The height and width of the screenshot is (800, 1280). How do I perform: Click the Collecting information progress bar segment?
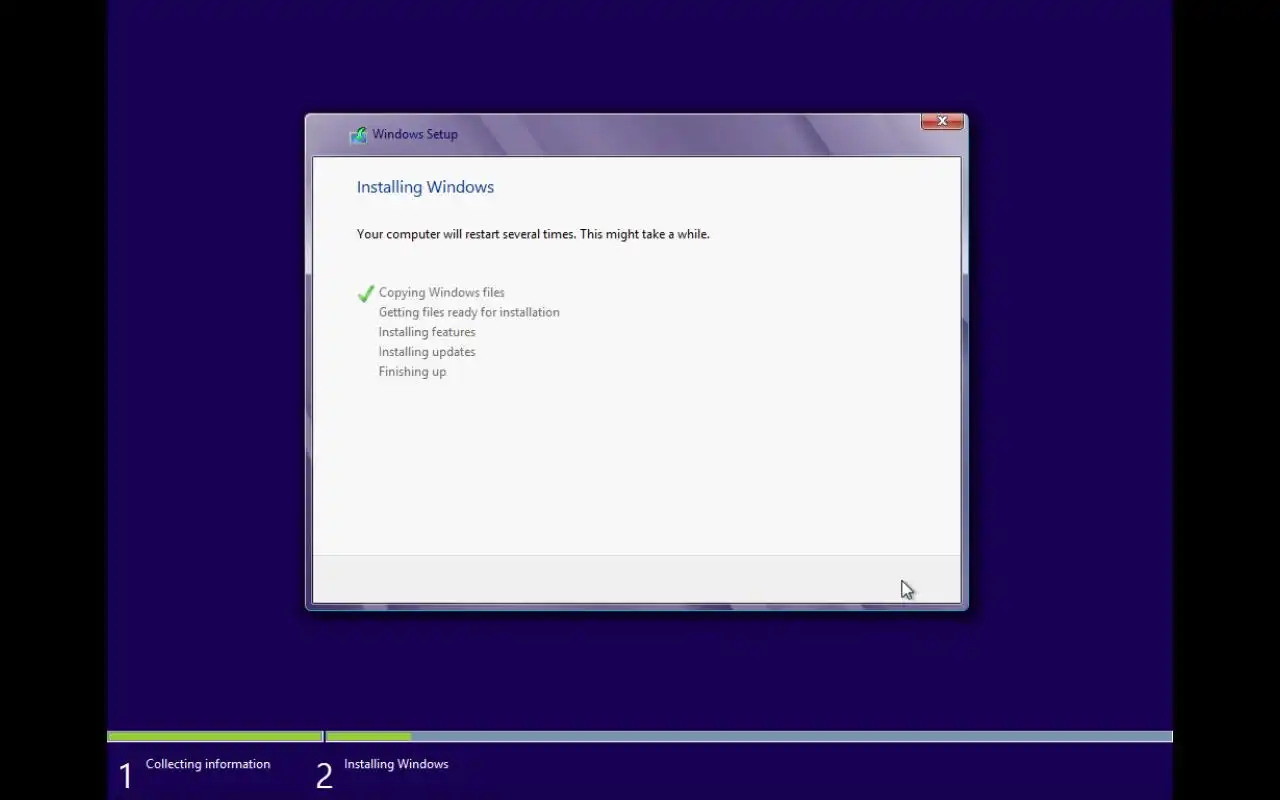214,737
